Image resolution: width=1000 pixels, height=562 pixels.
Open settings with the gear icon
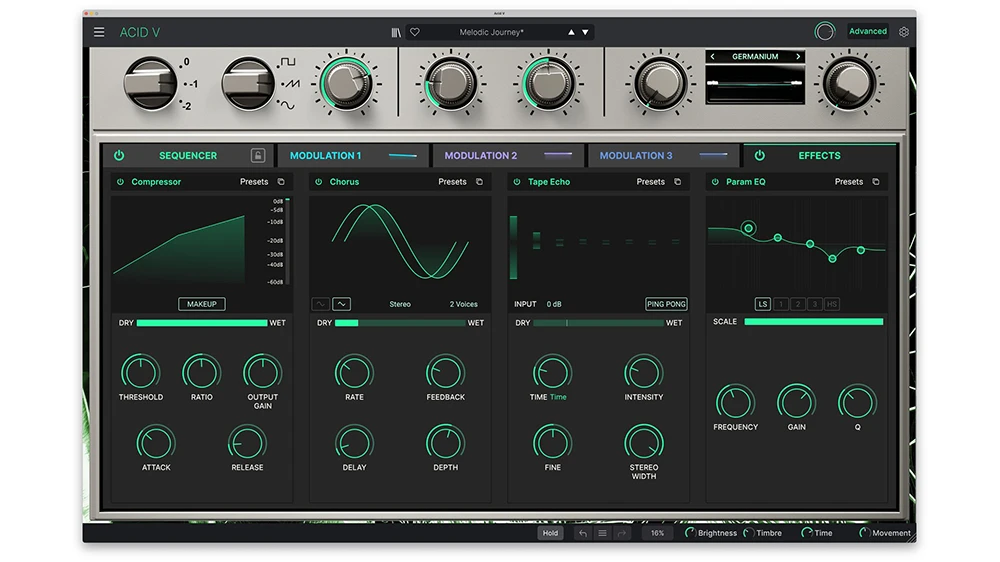(904, 32)
